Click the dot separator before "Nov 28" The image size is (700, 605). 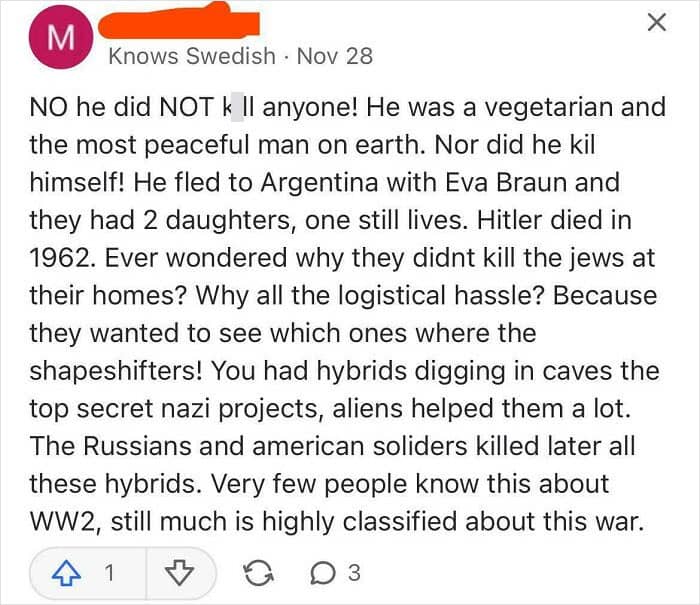click(286, 55)
